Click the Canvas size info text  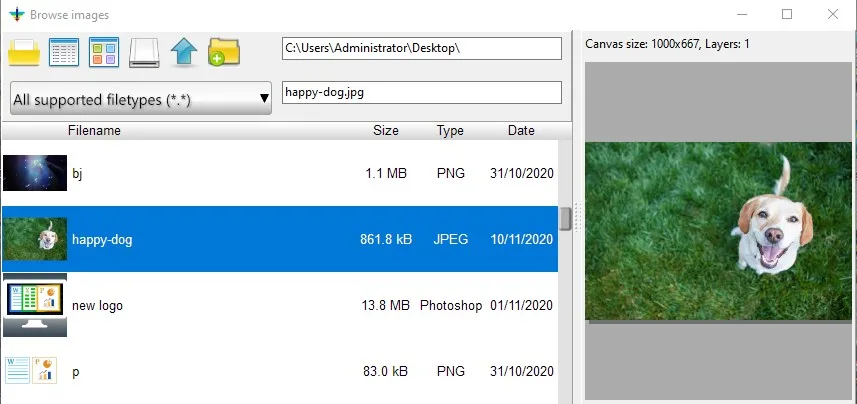click(667, 44)
